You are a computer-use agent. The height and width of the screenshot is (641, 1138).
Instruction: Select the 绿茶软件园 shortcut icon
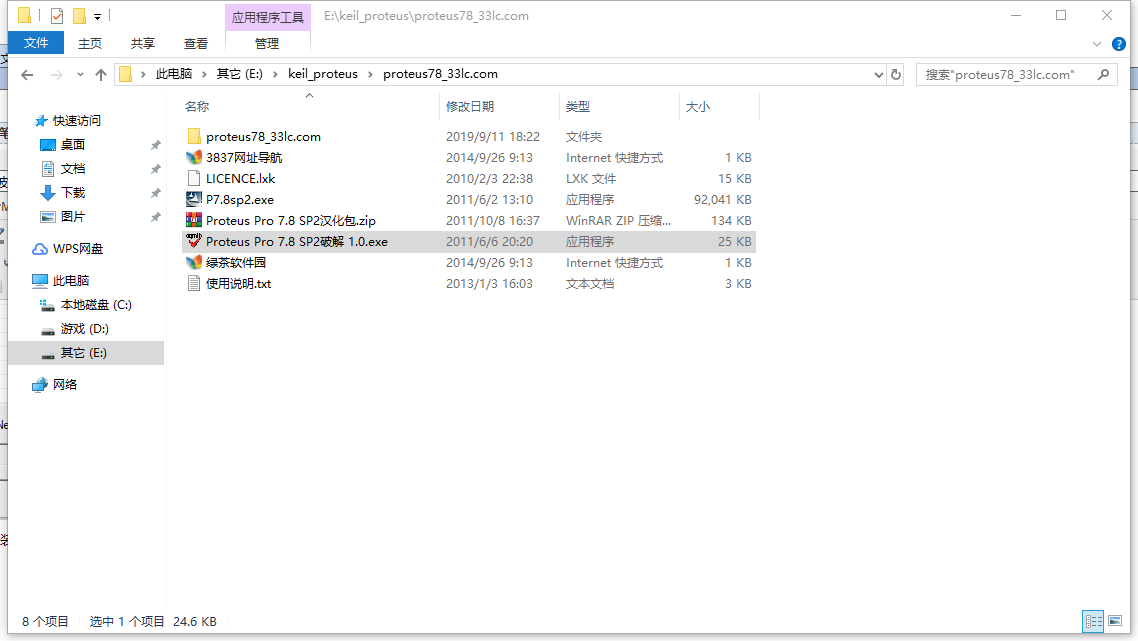(194, 263)
